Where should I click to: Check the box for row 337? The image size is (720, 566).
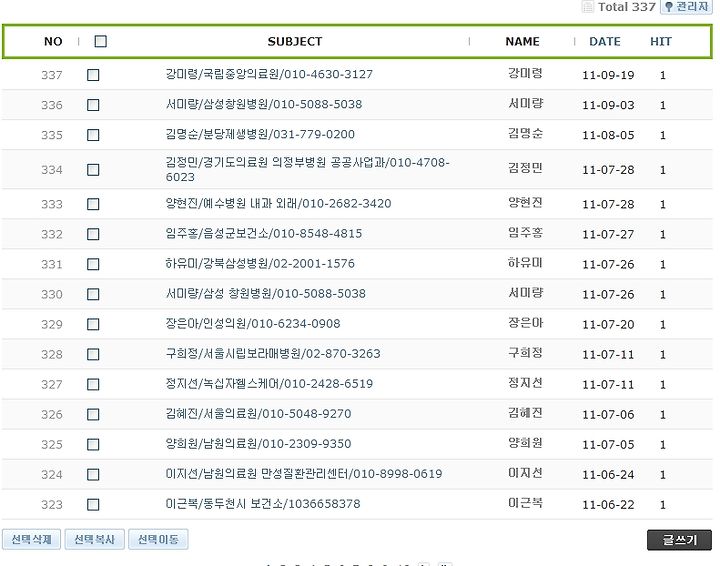pyautogui.click(x=93, y=75)
